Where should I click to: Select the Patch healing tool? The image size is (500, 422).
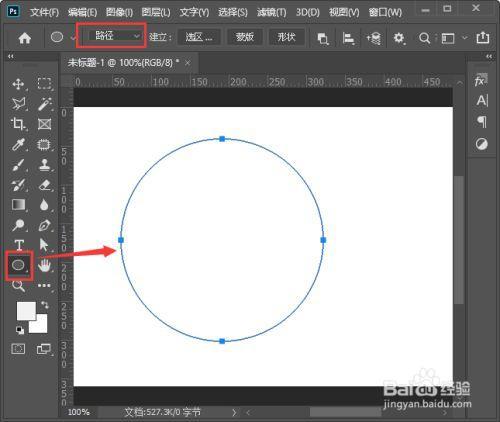[44, 145]
